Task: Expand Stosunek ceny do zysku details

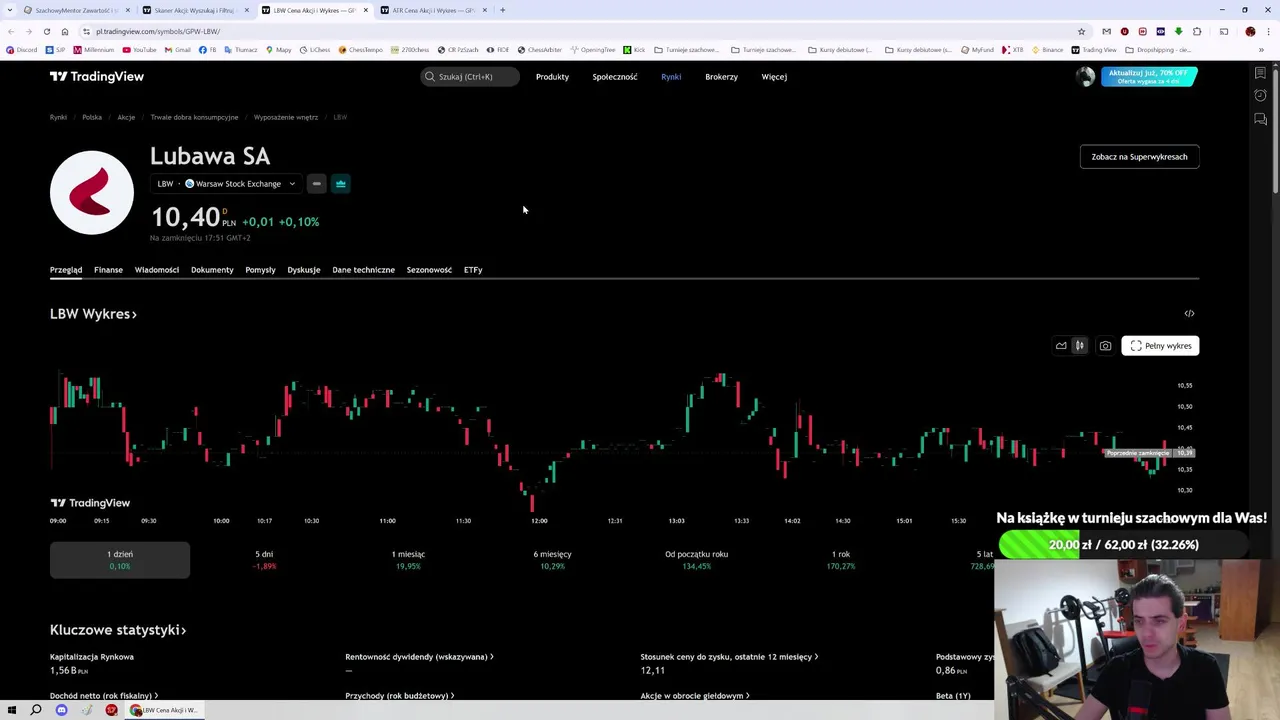Action: coord(729,657)
